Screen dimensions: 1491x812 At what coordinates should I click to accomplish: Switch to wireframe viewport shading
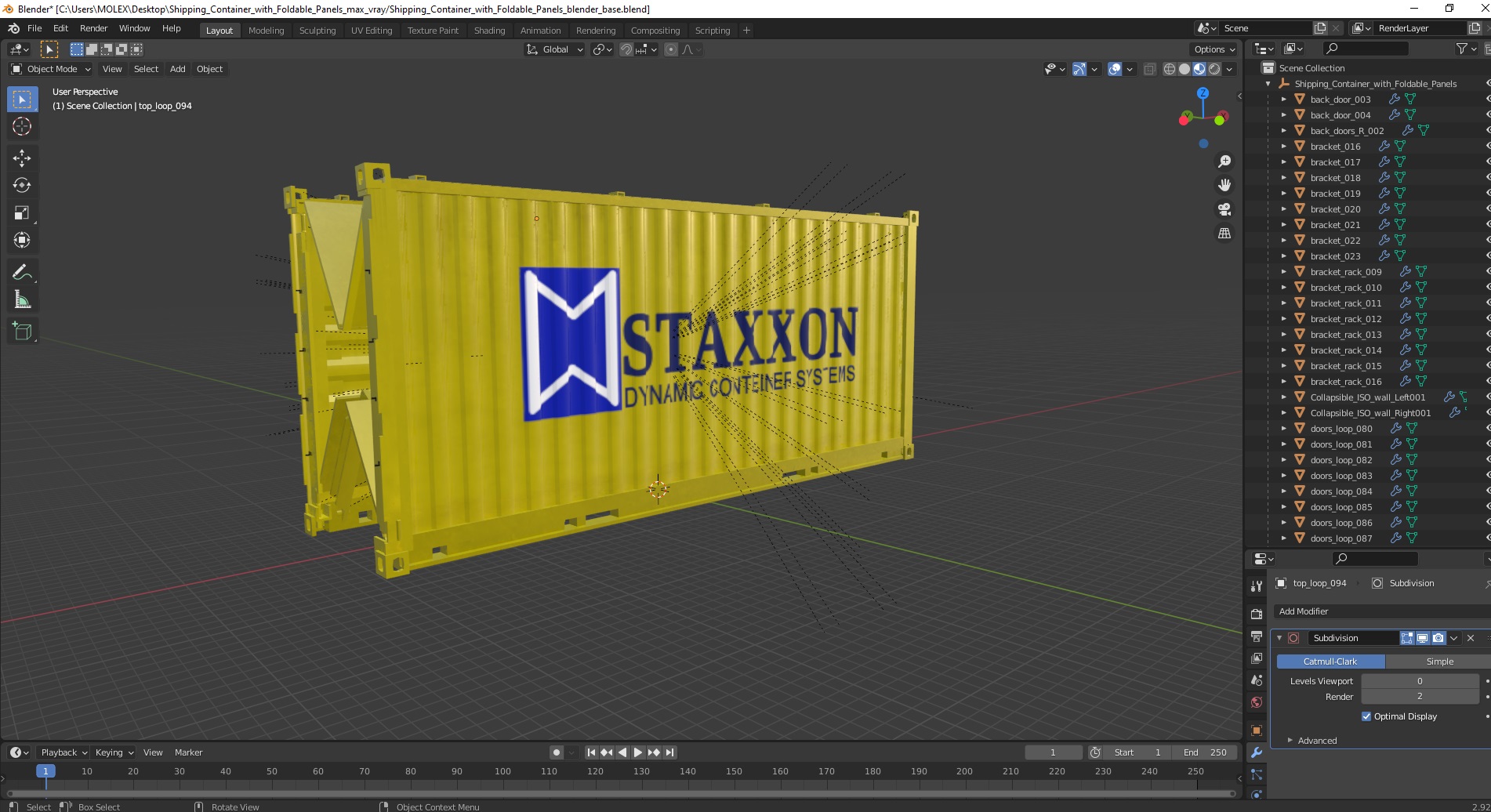click(x=1170, y=69)
